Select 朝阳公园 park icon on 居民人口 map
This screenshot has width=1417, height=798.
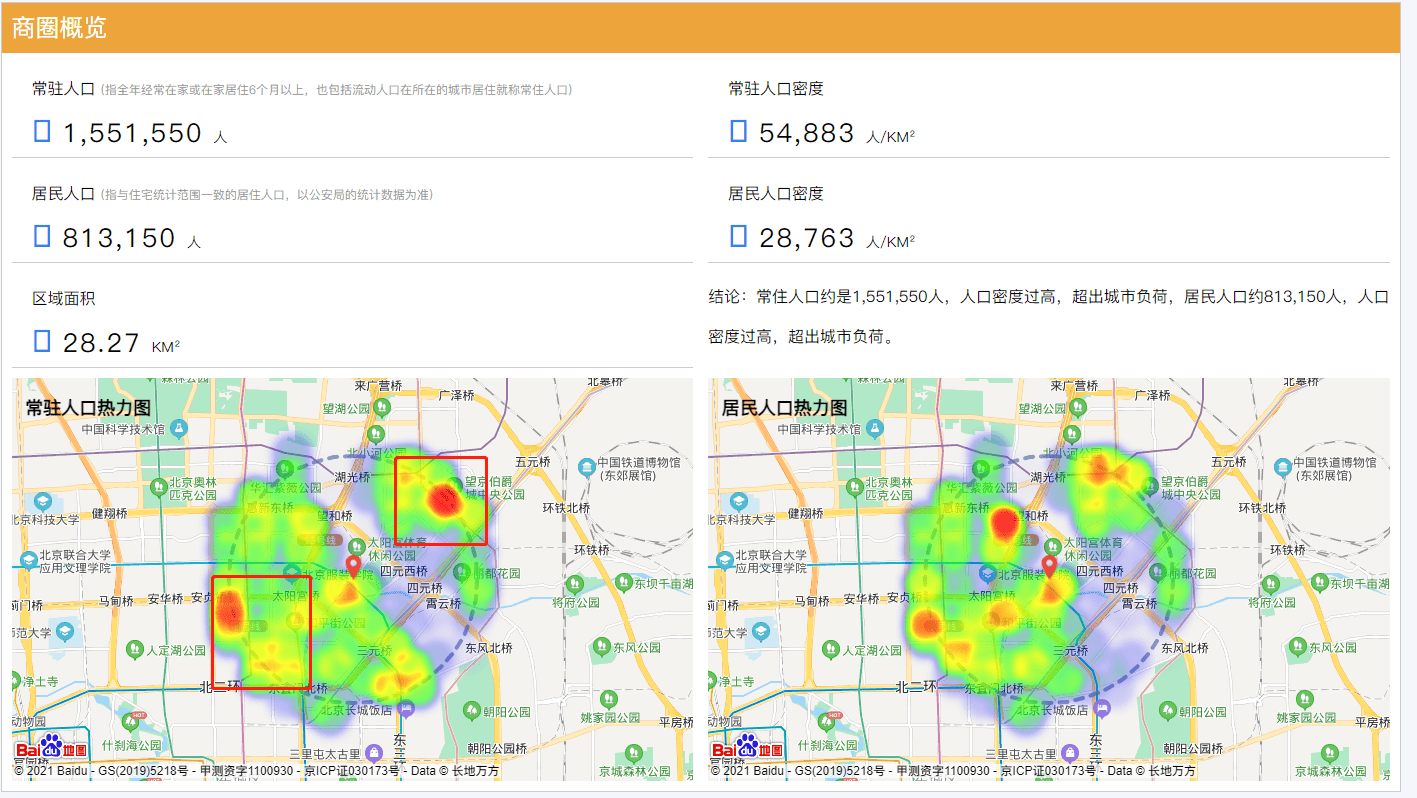point(1167,710)
